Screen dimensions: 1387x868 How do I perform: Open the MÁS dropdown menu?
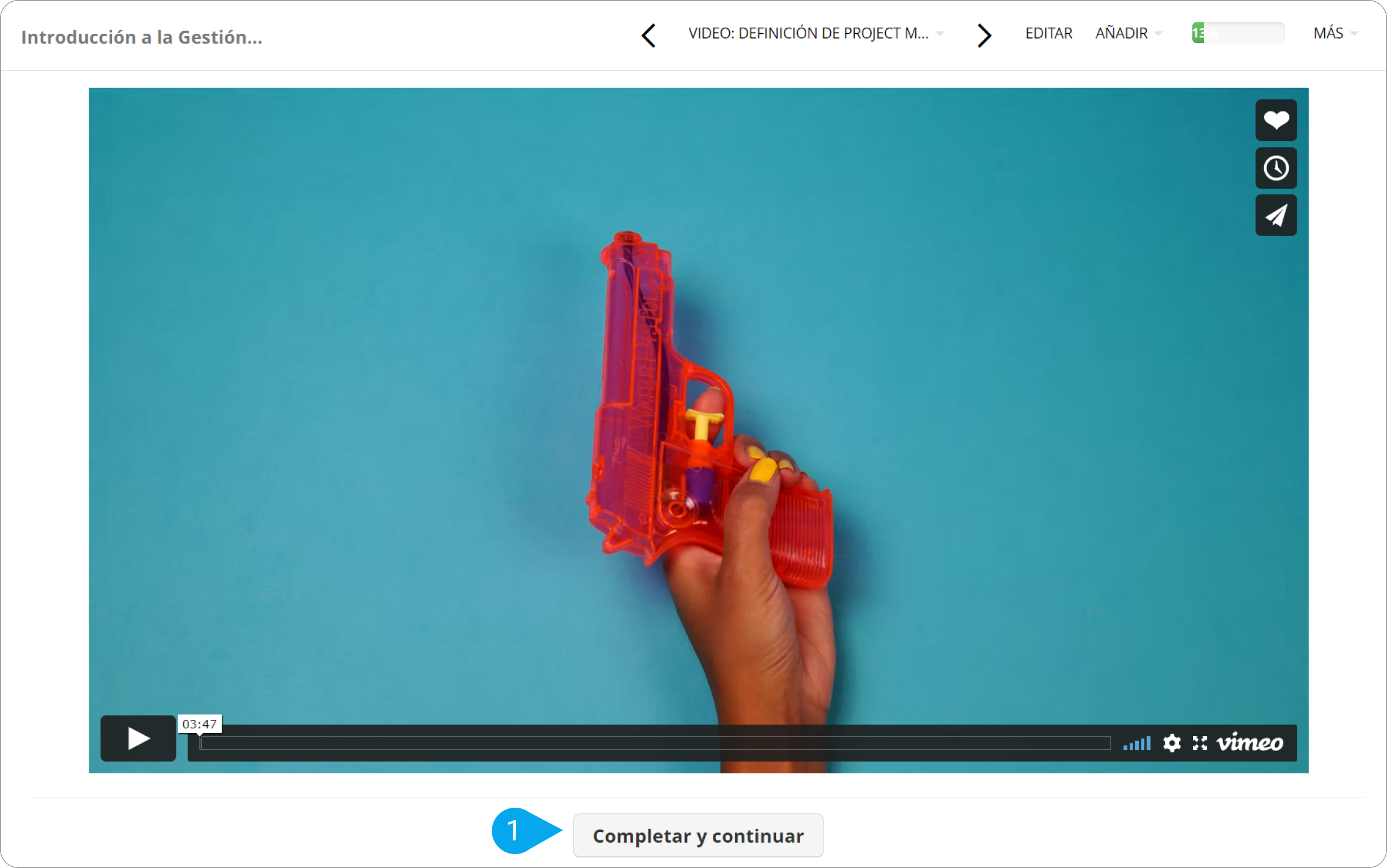click(1335, 33)
